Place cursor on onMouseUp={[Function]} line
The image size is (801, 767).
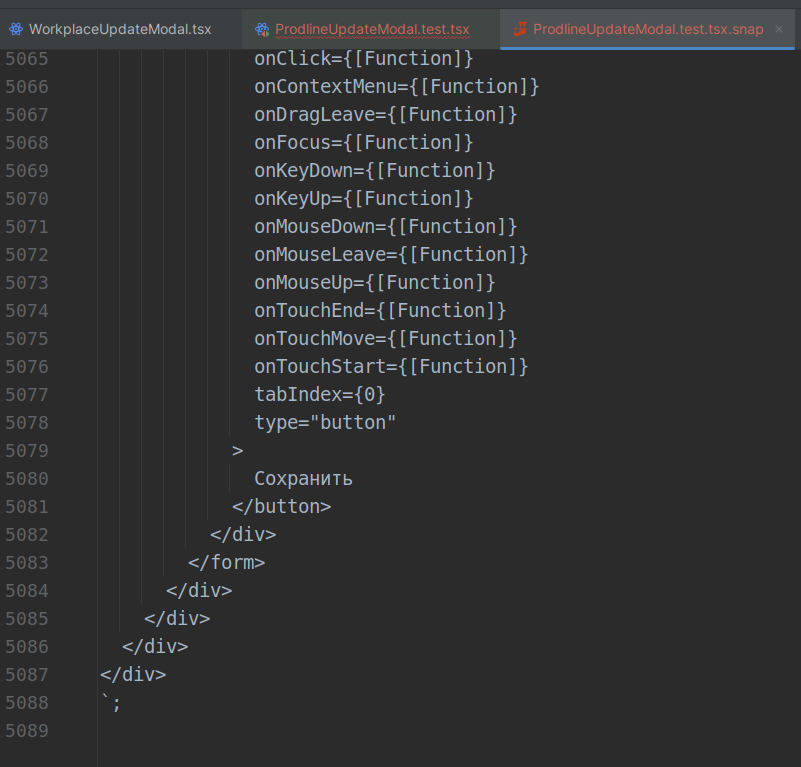[374, 283]
